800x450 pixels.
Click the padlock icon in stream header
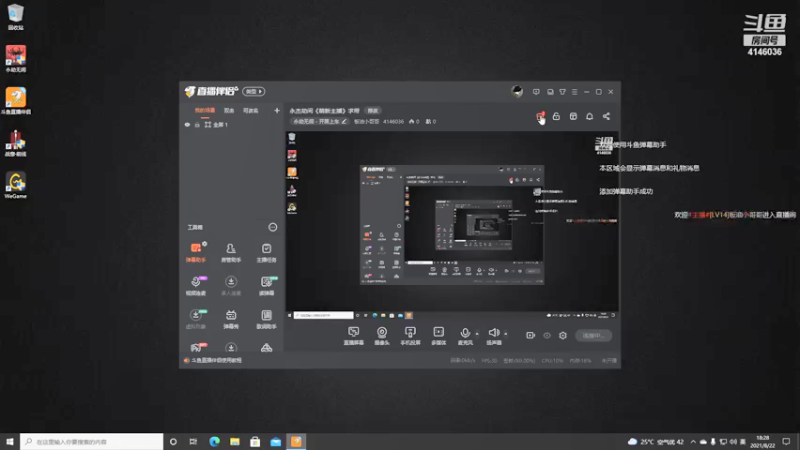point(556,116)
